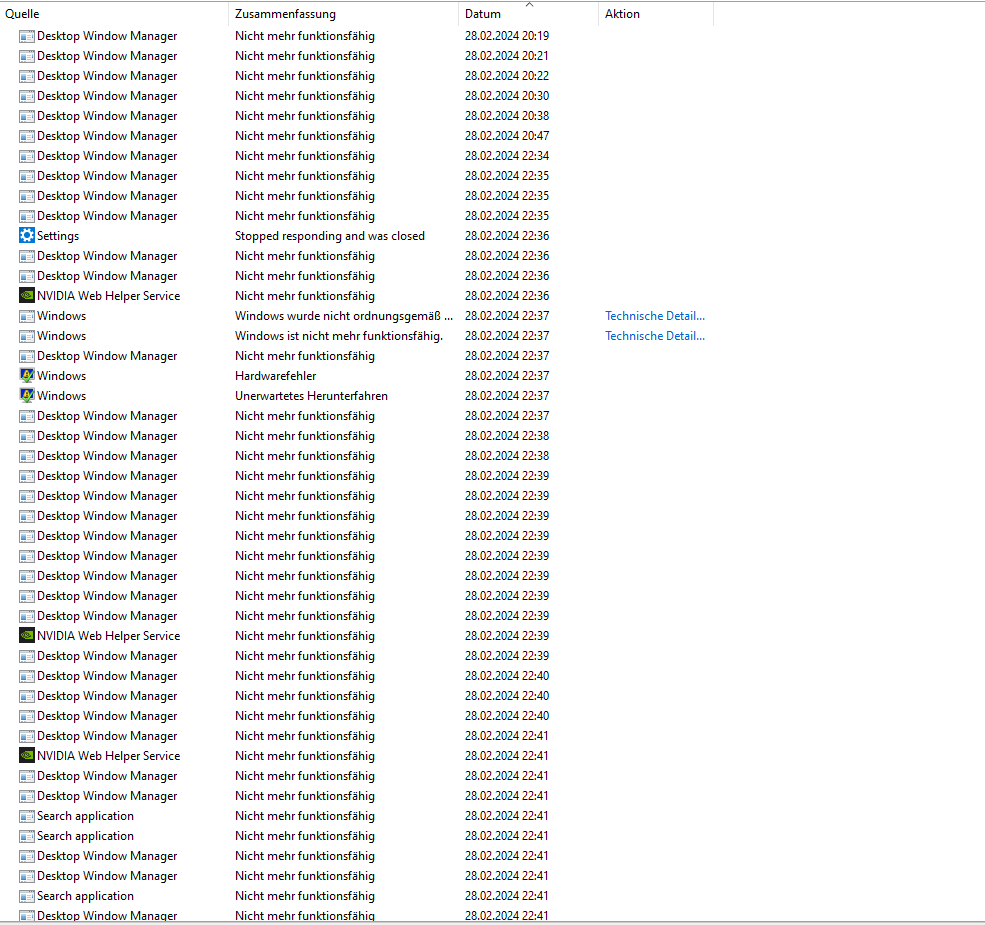Click the icon of Unerwartetes Herunterfahren row
This screenshot has height=925, width=985.
click(x=26, y=396)
